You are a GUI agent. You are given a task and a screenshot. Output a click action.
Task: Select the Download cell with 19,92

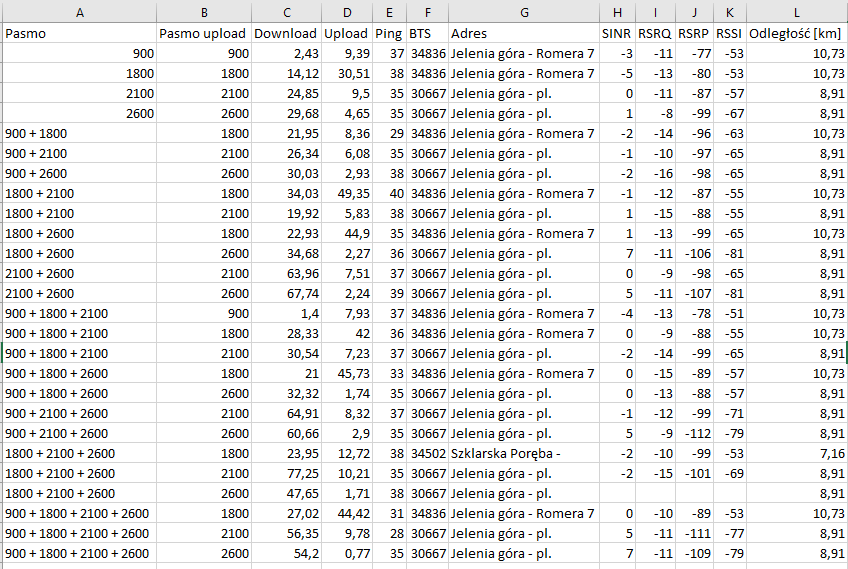pos(287,214)
